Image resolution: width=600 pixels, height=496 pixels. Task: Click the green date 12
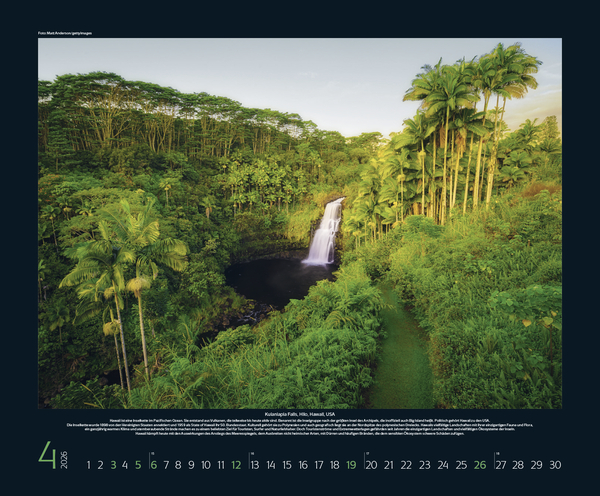pyautogui.click(x=236, y=465)
